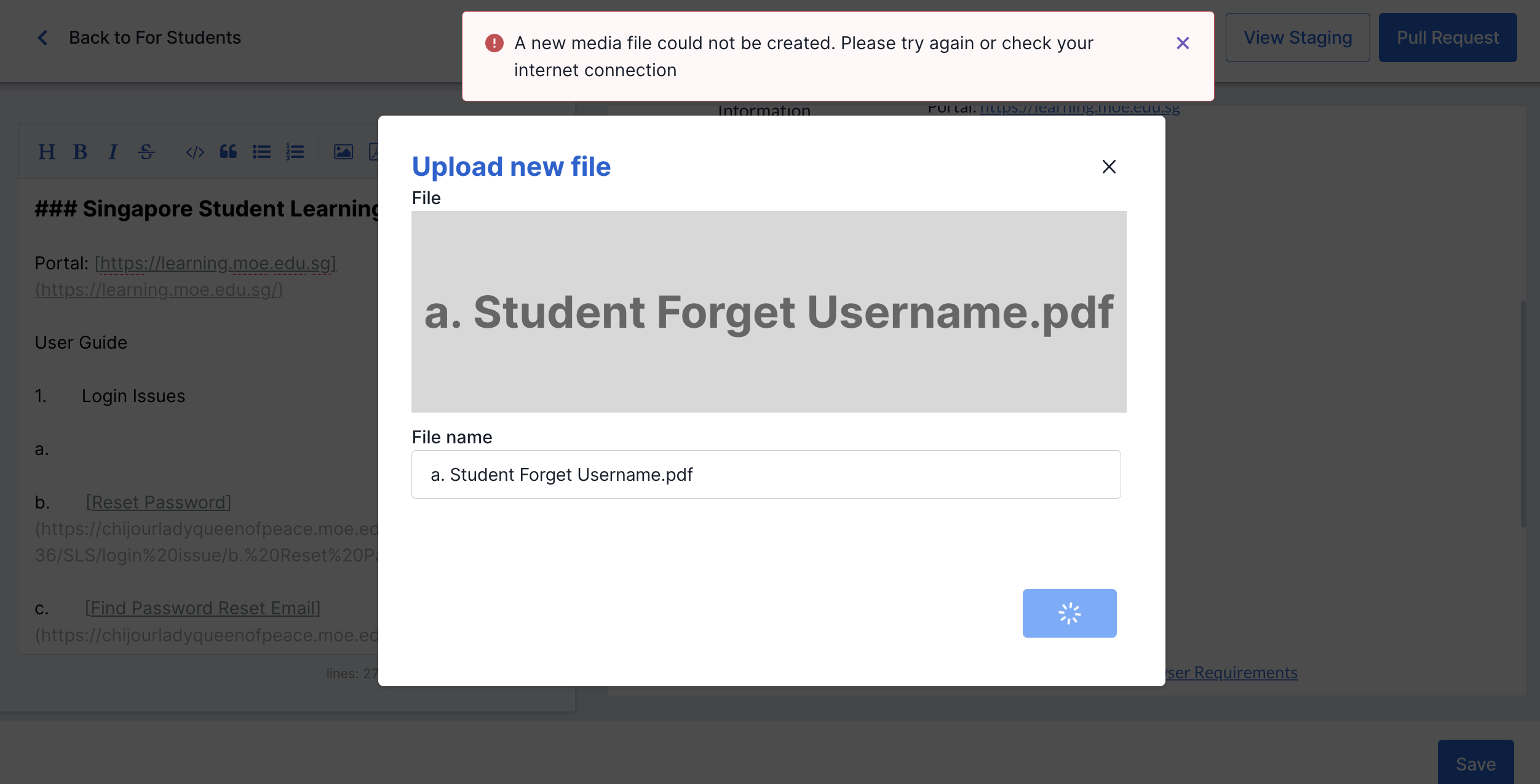Click the Student Forget Username.pdf file preview
Image resolution: width=1540 pixels, height=784 pixels.
768,312
